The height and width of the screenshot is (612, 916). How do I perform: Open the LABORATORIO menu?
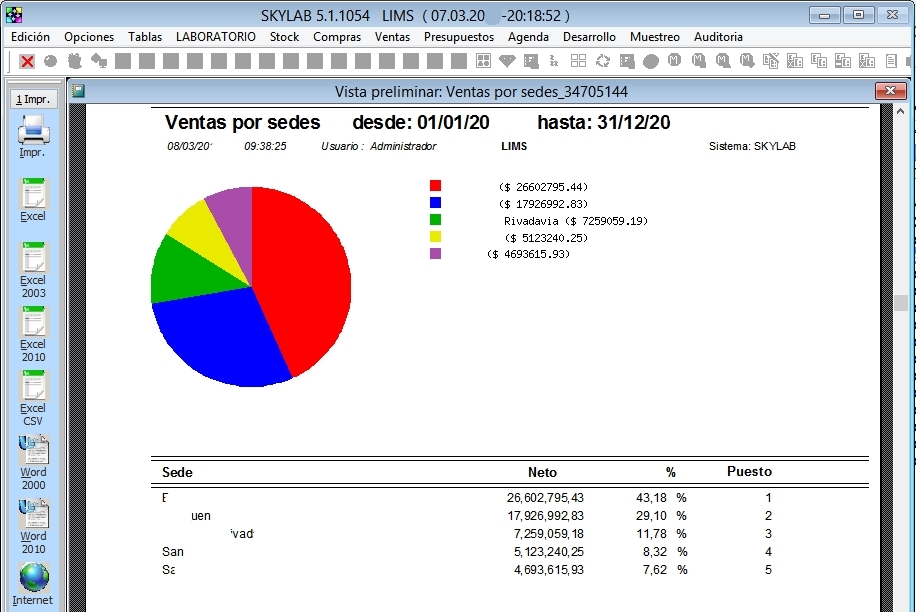click(215, 37)
